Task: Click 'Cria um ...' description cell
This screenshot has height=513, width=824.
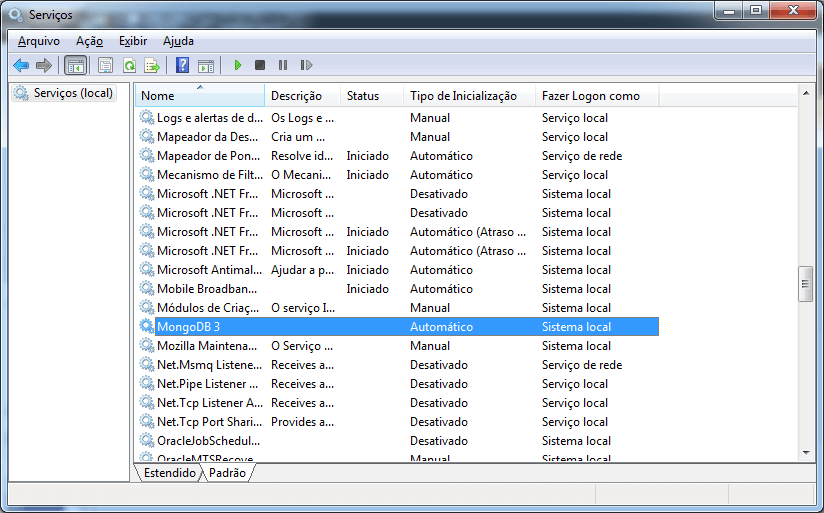Action: (298, 137)
